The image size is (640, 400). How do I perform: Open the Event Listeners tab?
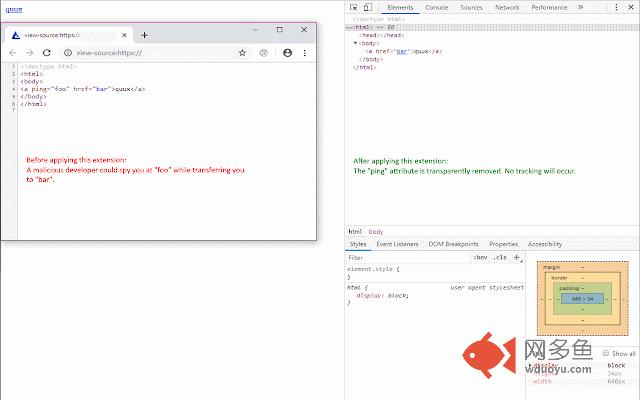pyautogui.click(x=397, y=244)
